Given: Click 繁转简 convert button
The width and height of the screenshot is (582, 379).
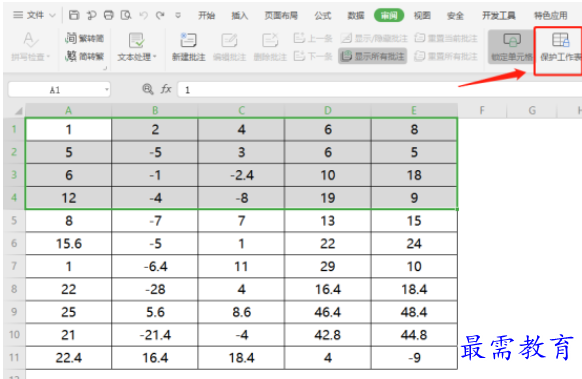Looking at the screenshot, I should pyautogui.click(x=85, y=38).
